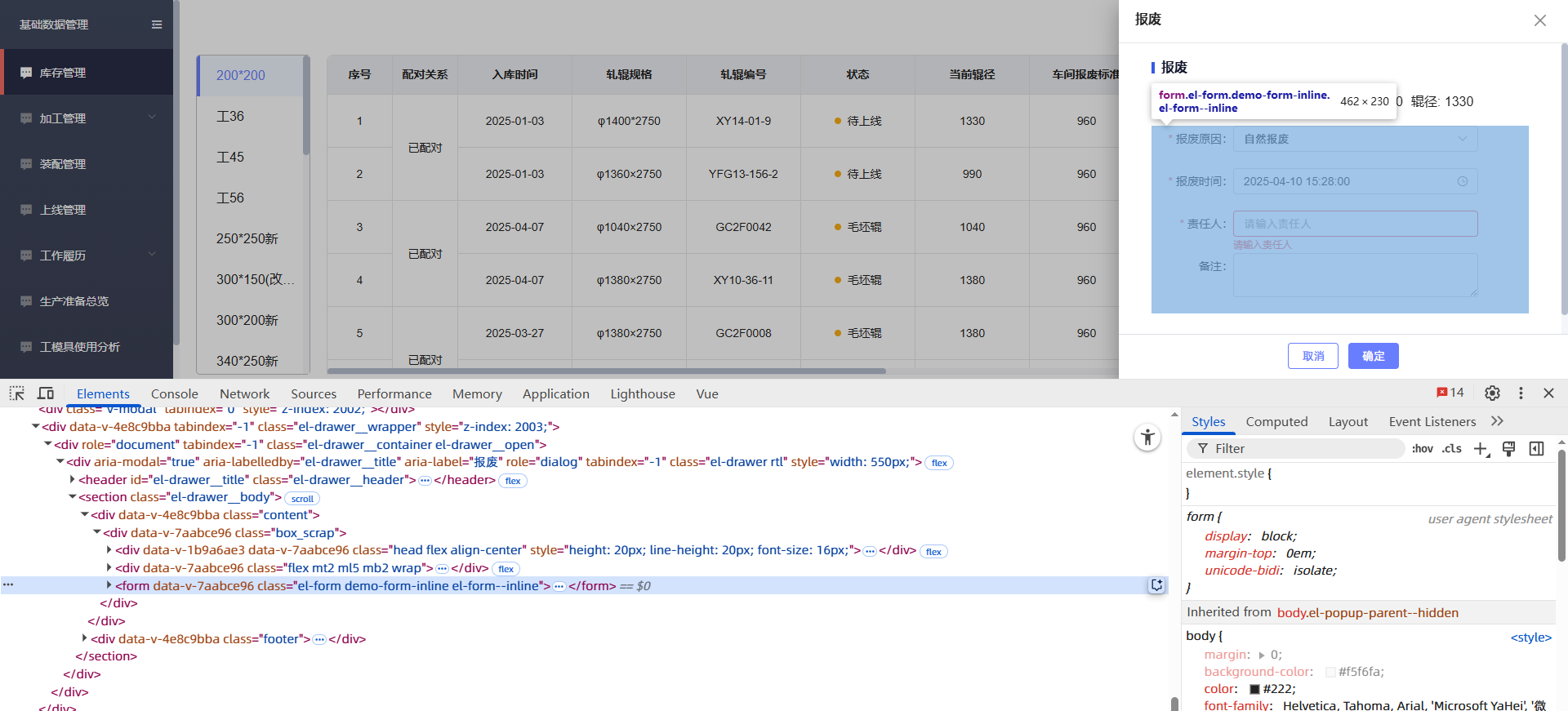The height and width of the screenshot is (711, 1568).
Task: Show more style tabs via chevron
Action: click(x=1497, y=421)
